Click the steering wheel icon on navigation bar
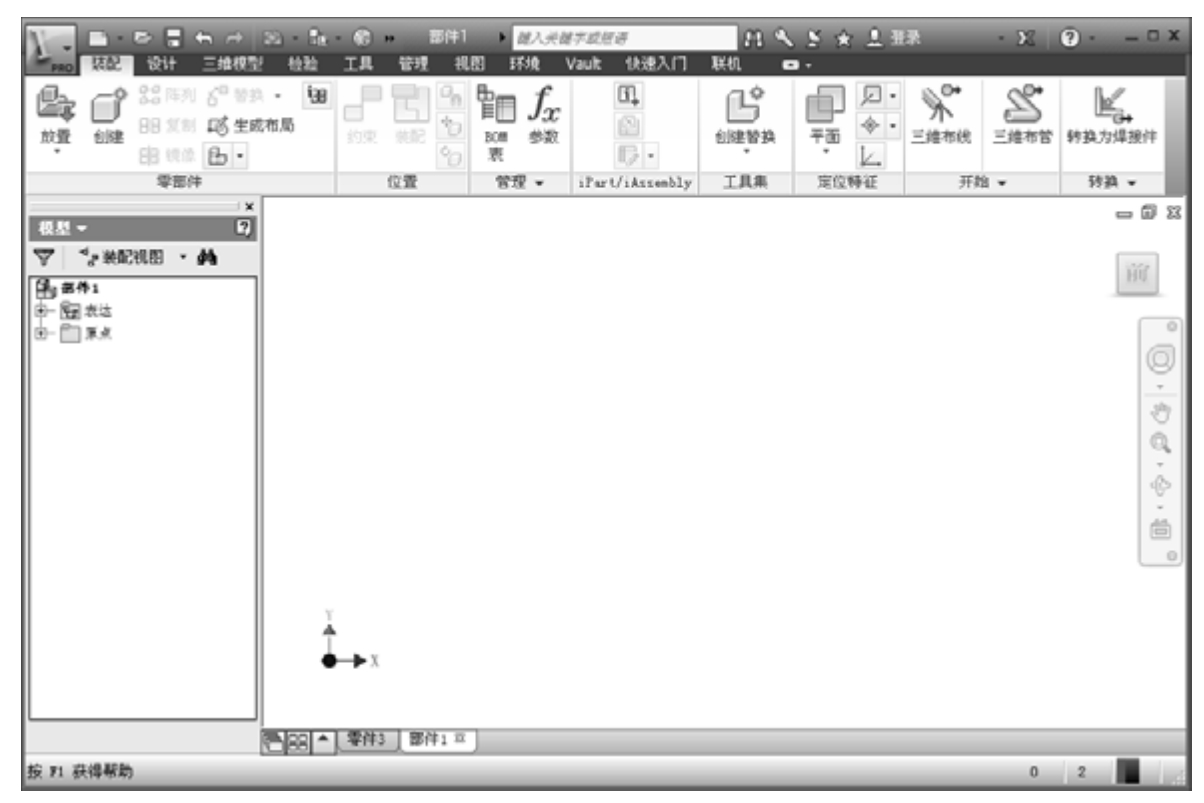This screenshot has width=1204, height=803. [1161, 357]
